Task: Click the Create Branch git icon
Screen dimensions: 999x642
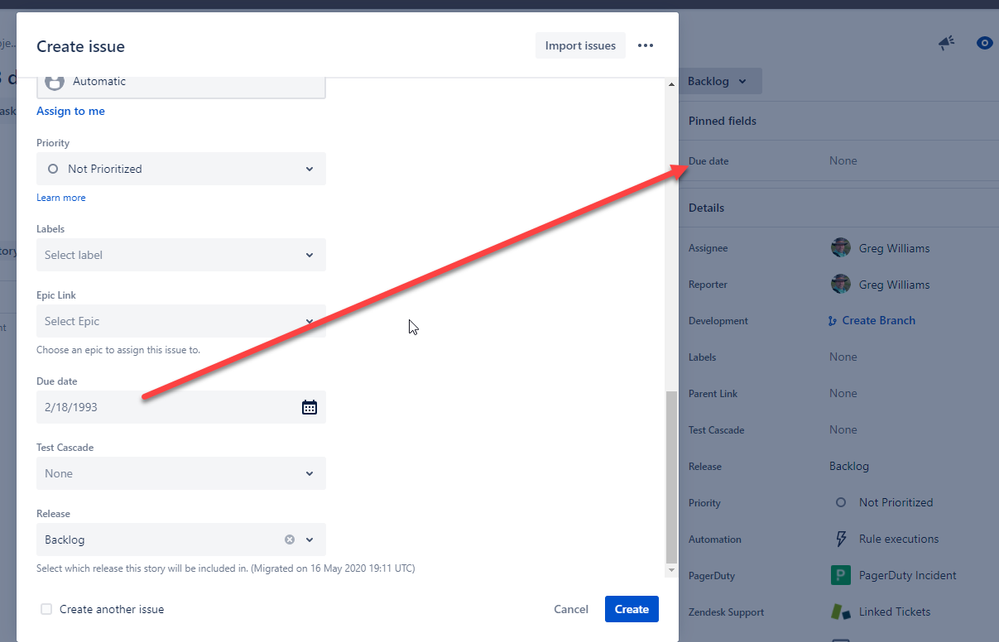Action: pos(832,321)
